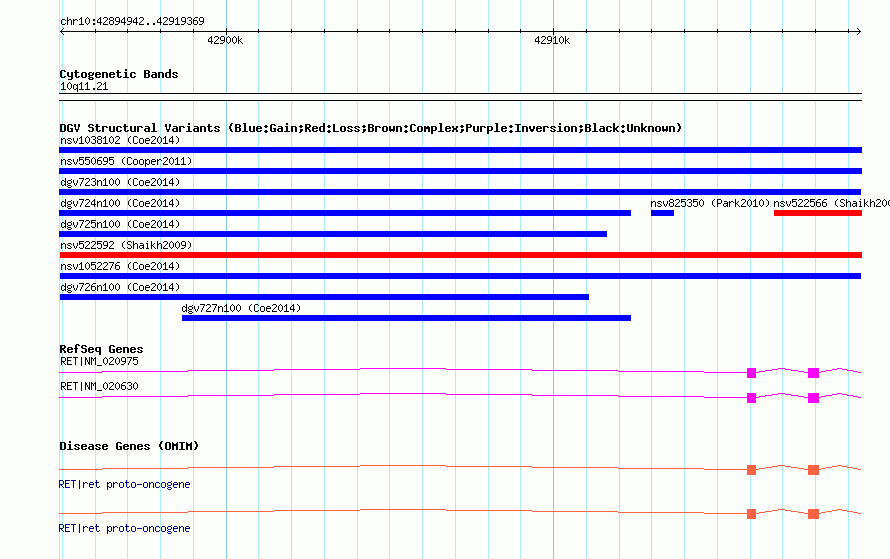Select the dgv727n100 (Coe2014) blue bar
Viewport: 890px width, 559px height.
pos(406,318)
